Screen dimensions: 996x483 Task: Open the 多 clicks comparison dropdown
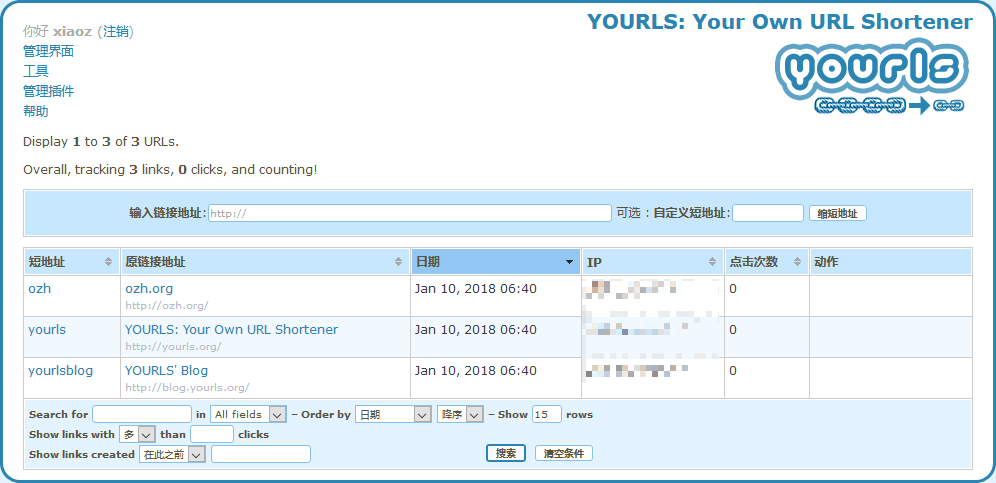(137, 435)
